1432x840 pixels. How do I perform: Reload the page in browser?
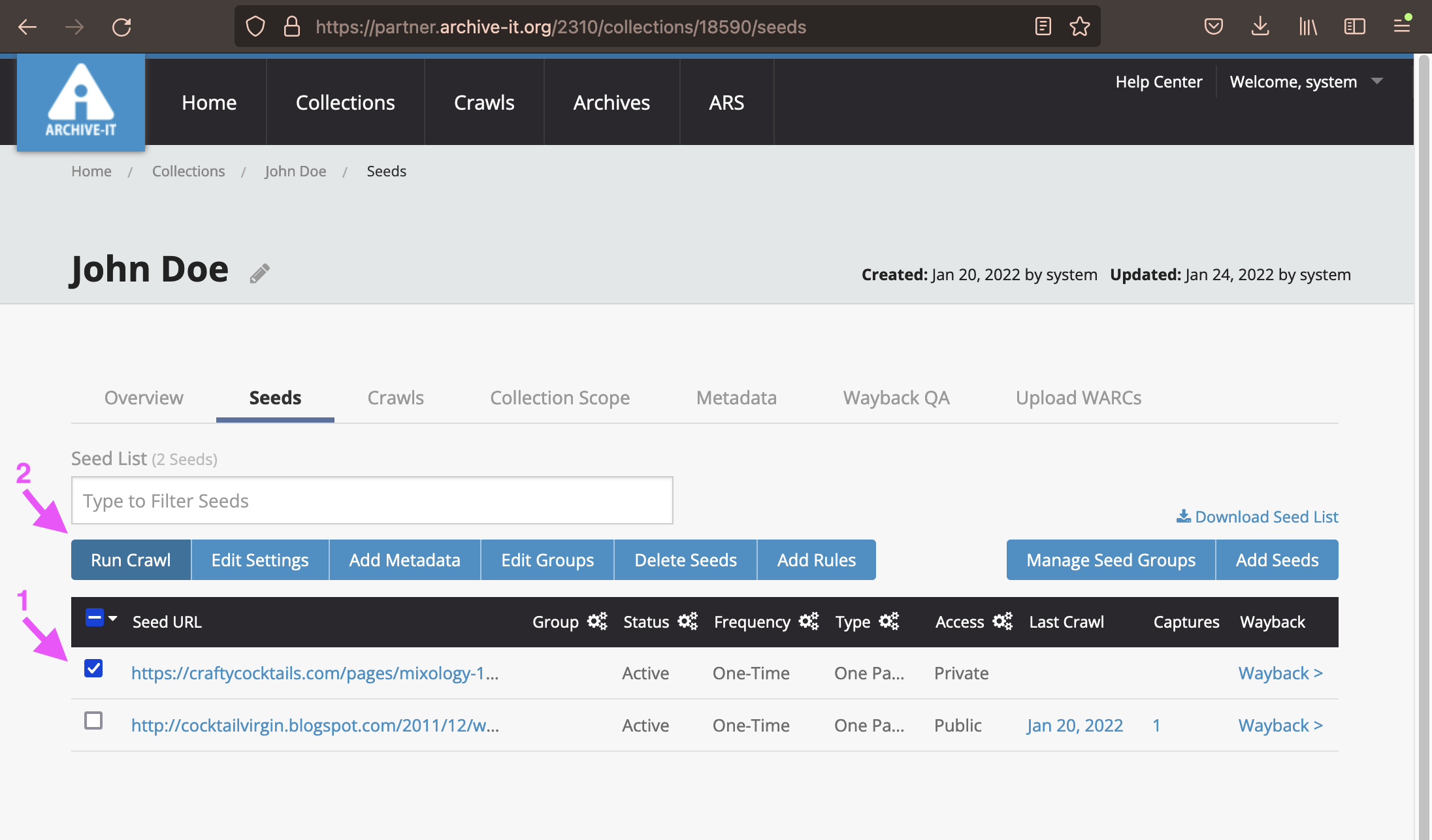coord(122,27)
